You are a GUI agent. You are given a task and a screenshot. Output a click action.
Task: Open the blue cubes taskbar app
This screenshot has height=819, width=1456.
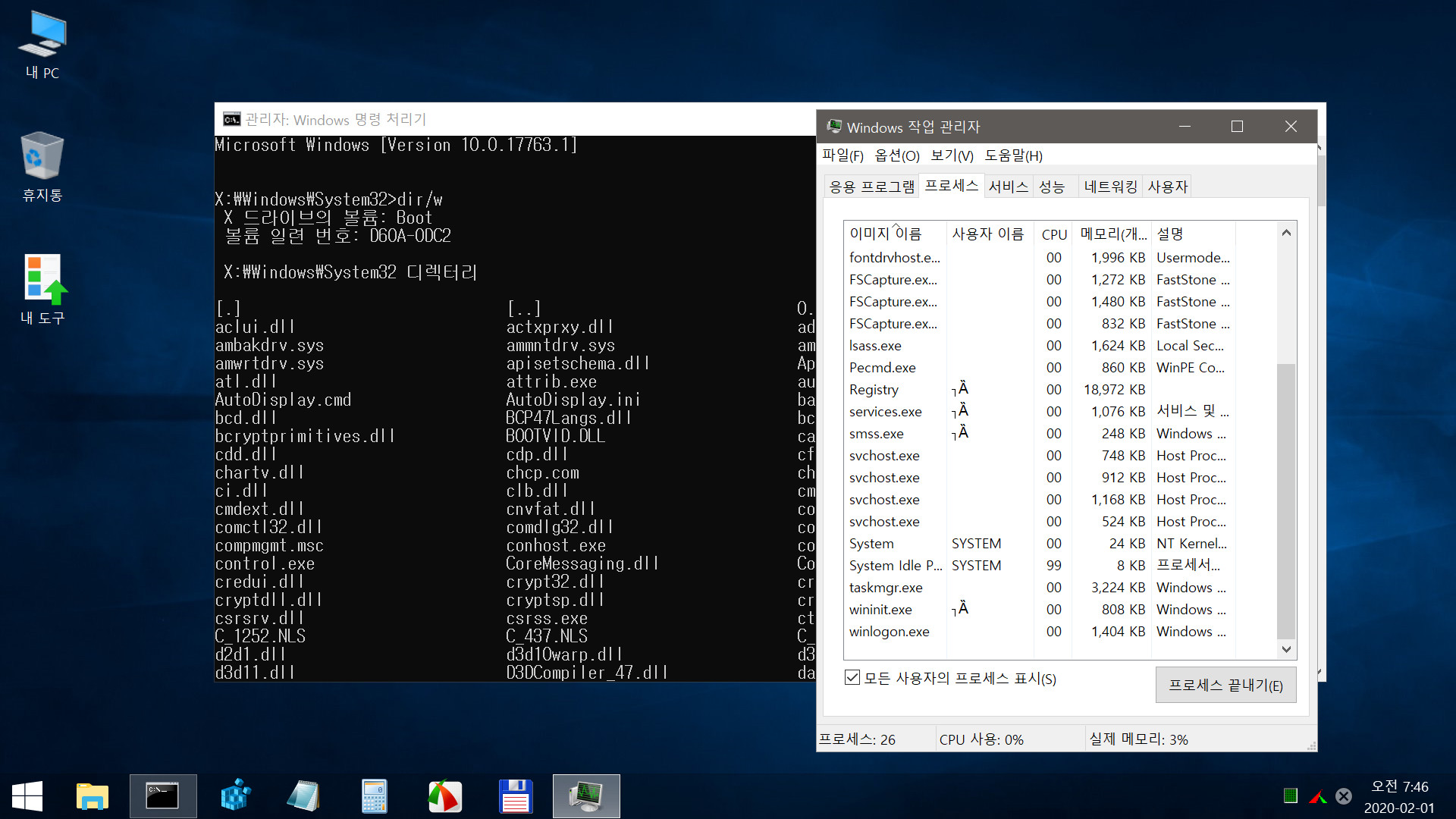[235, 796]
